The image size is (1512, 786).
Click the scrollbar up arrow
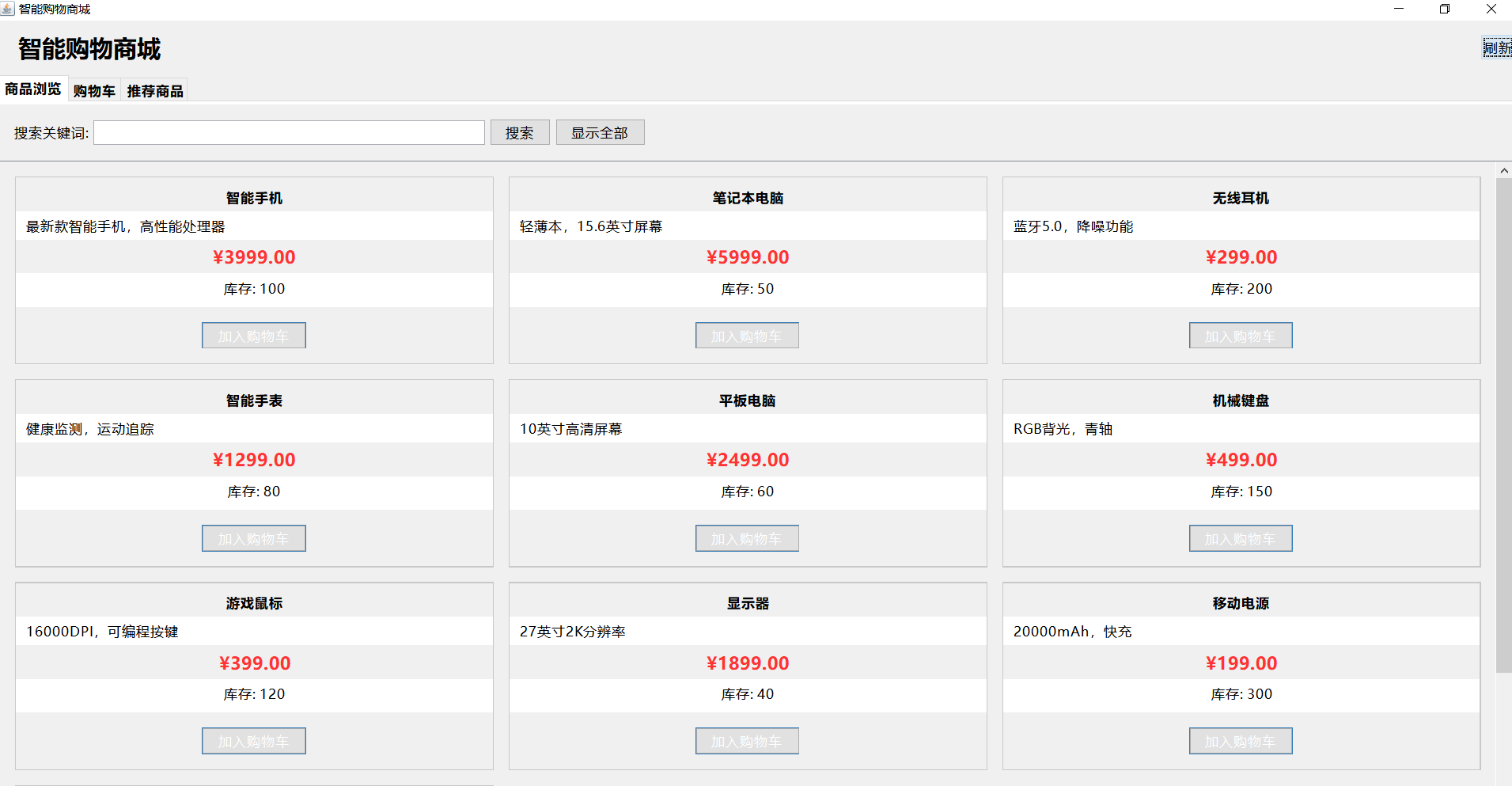tap(1503, 170)
